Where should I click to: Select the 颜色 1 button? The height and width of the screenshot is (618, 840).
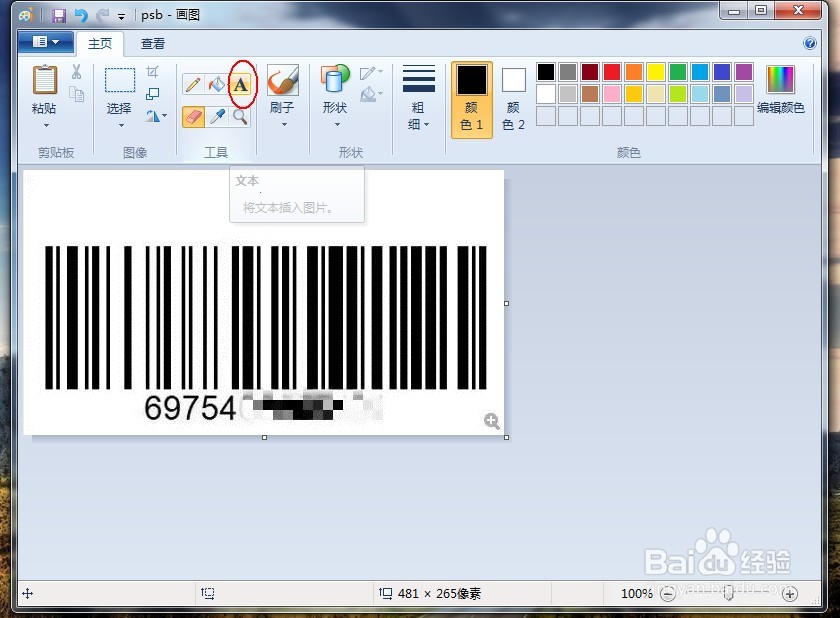[x=471, y=100]
